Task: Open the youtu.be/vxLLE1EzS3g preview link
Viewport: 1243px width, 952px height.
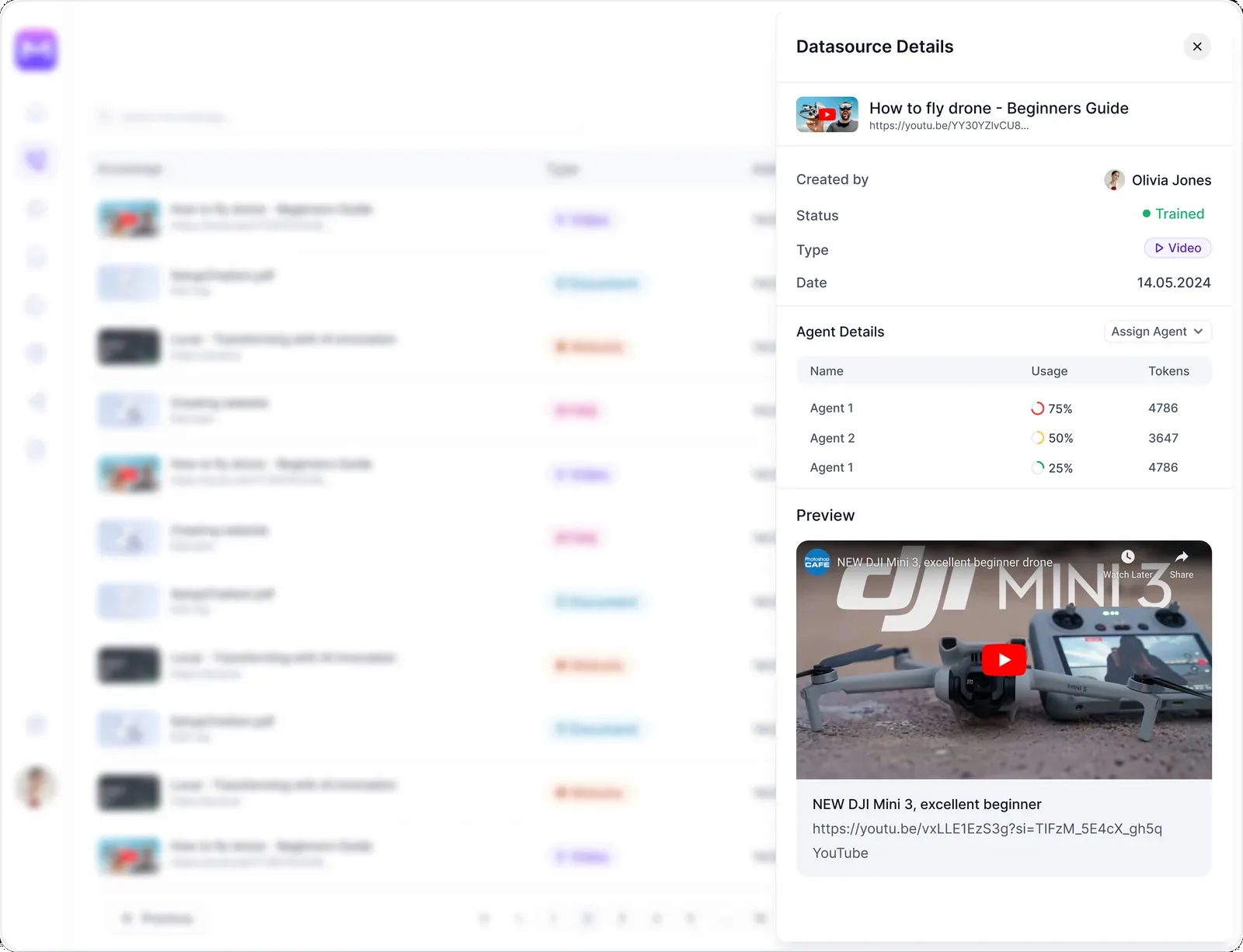Action: pos(987,829)
